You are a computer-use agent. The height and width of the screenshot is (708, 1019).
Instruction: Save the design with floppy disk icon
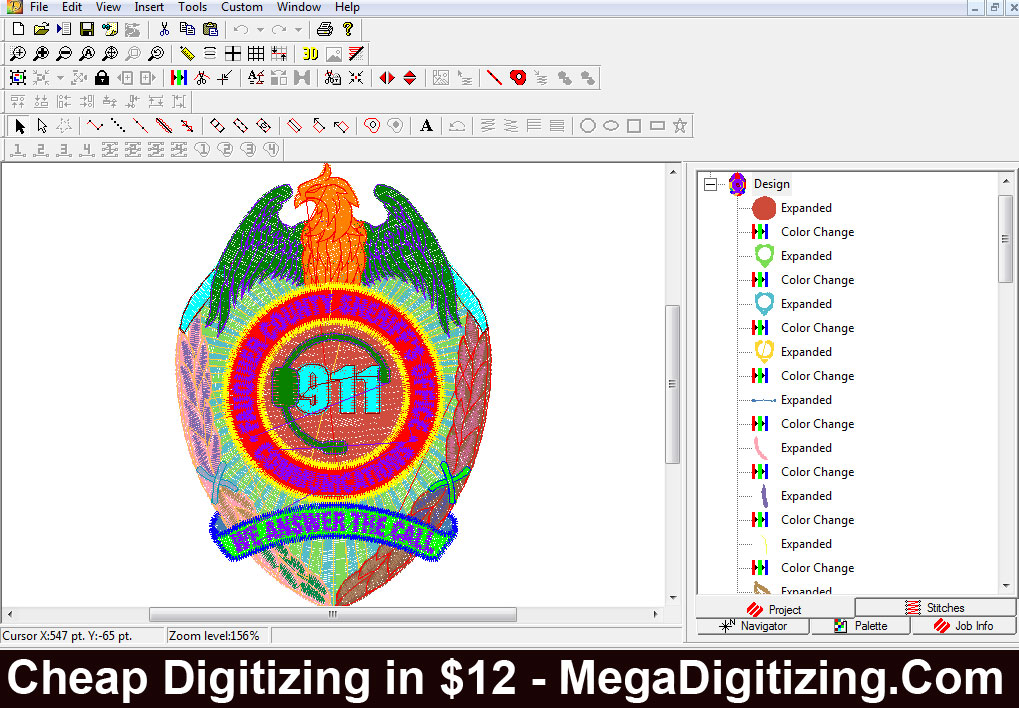tap(86, 29)
